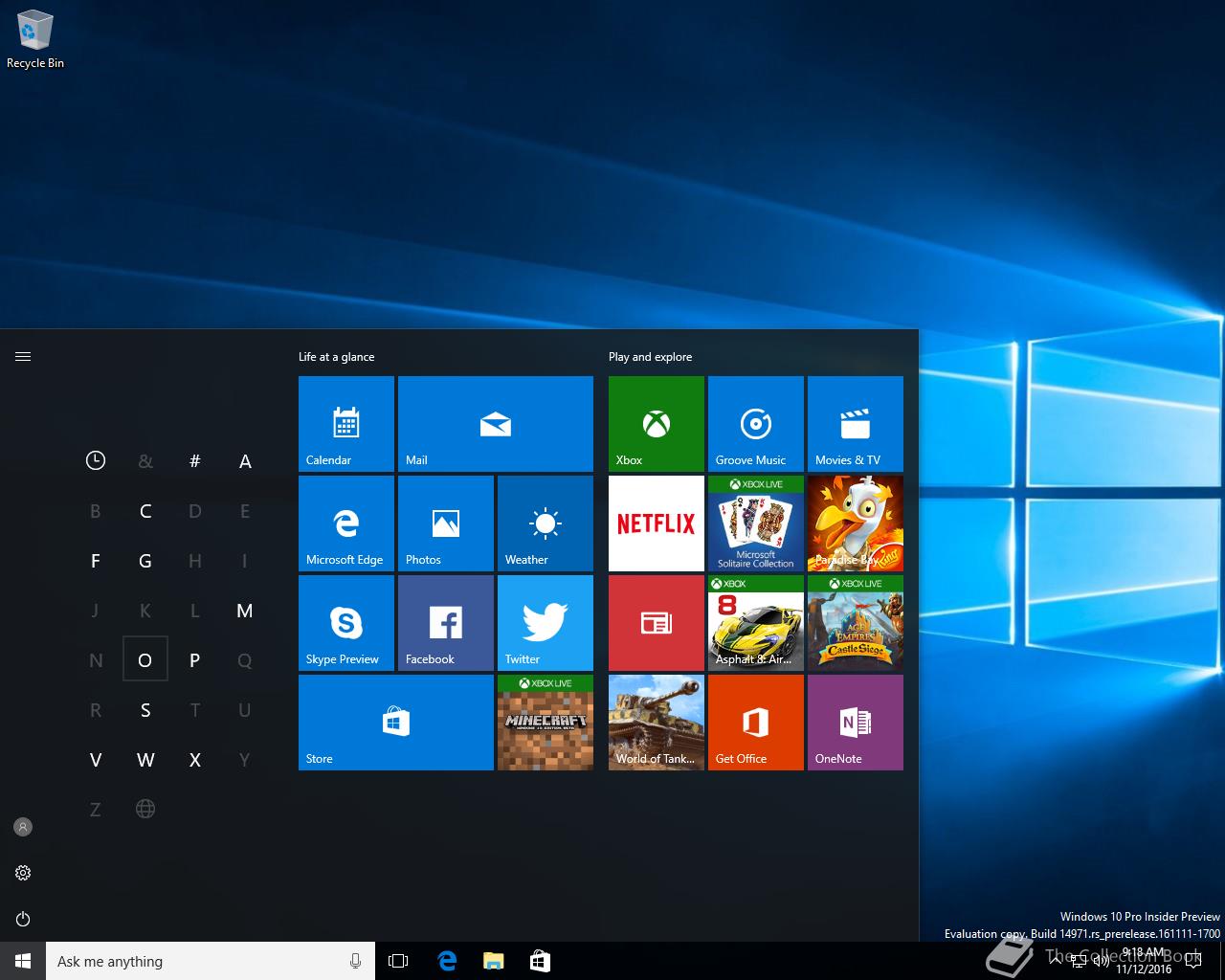Open the Xbox tile
Viewport: 1225px width, 980px height.
pyautogui.click(x=657, y=424)
